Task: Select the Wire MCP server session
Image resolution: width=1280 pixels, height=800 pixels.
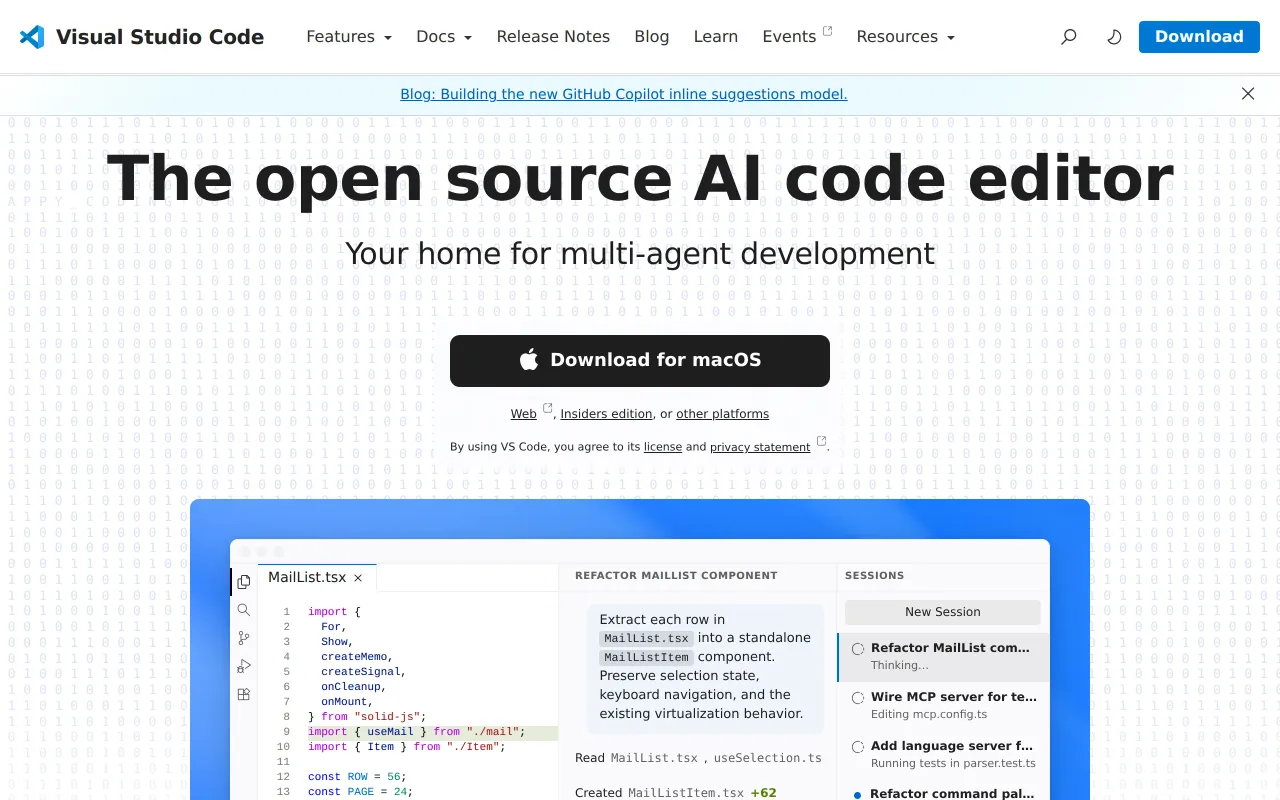Action: (x=944, y=706)
